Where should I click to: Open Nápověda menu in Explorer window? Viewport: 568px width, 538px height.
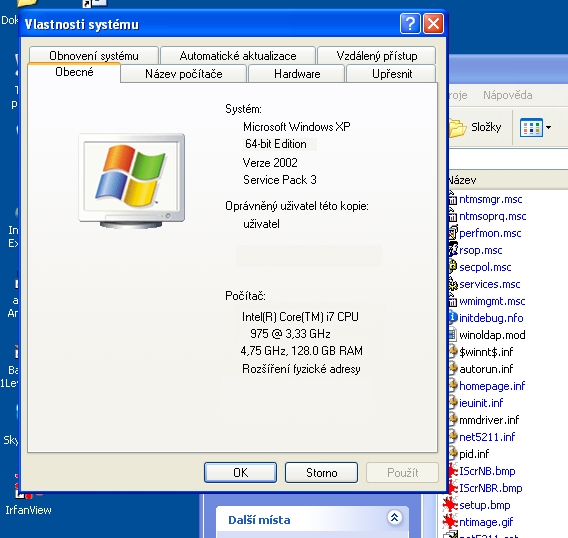(x=508, y=95)
